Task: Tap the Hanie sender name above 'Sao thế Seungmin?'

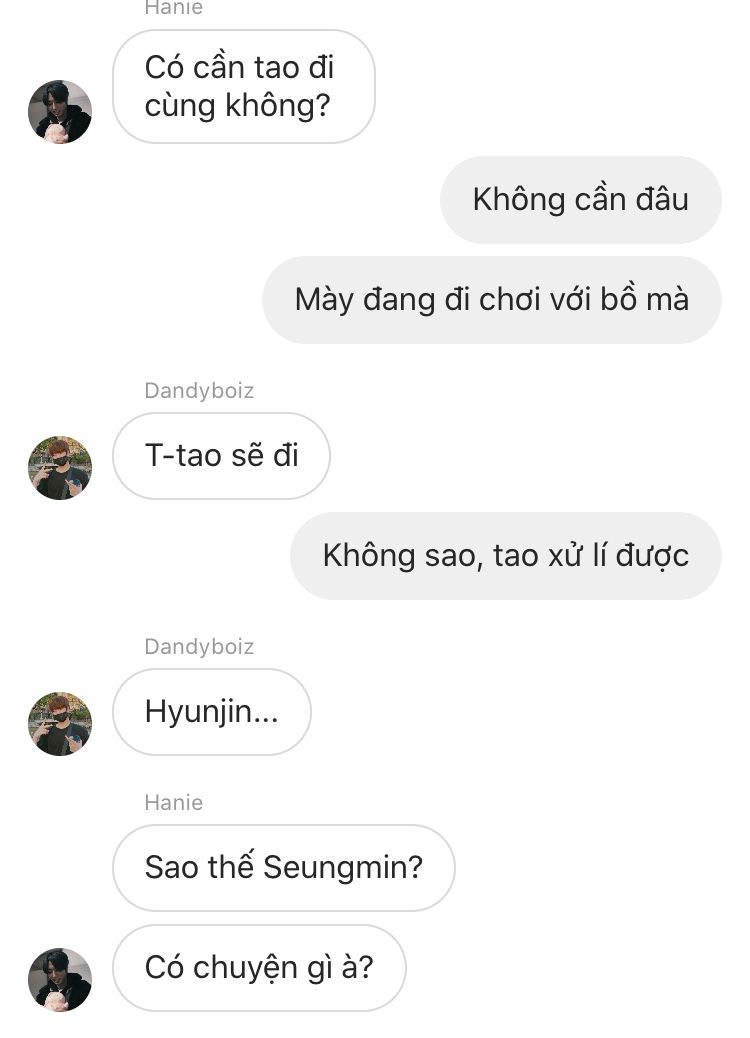Action: pyautogui.click(x=173, y=802)
